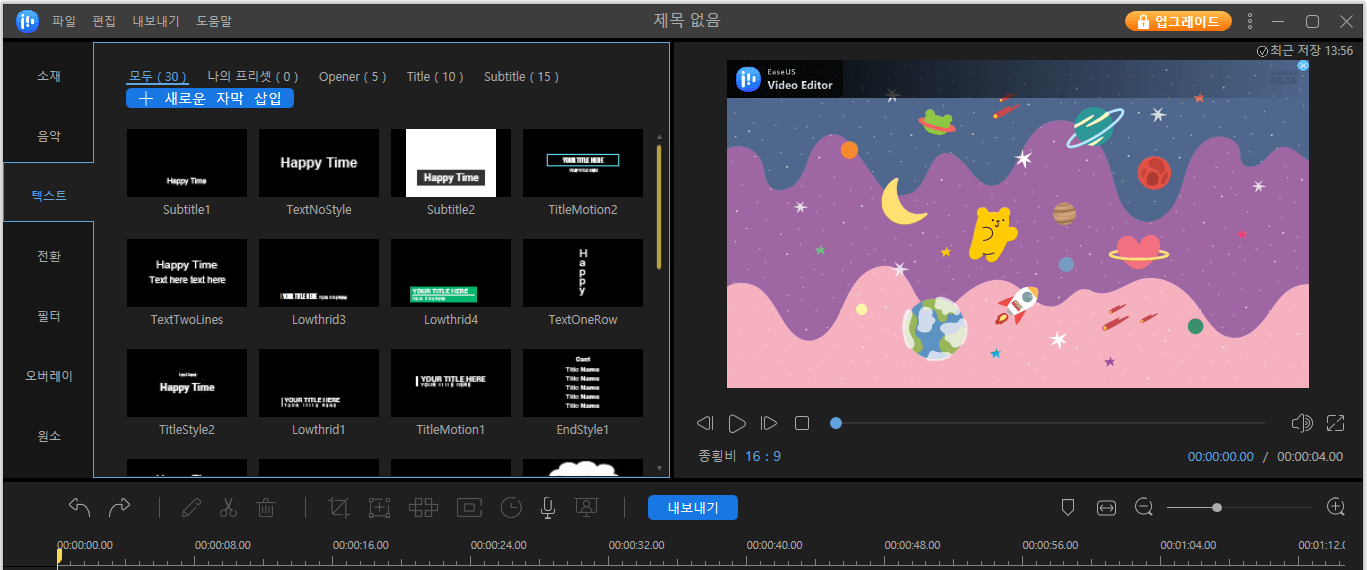Viewport: 1367px width, 570px height.
Task: Select the EndStyle1 credits preset
Action: (583, 383)
